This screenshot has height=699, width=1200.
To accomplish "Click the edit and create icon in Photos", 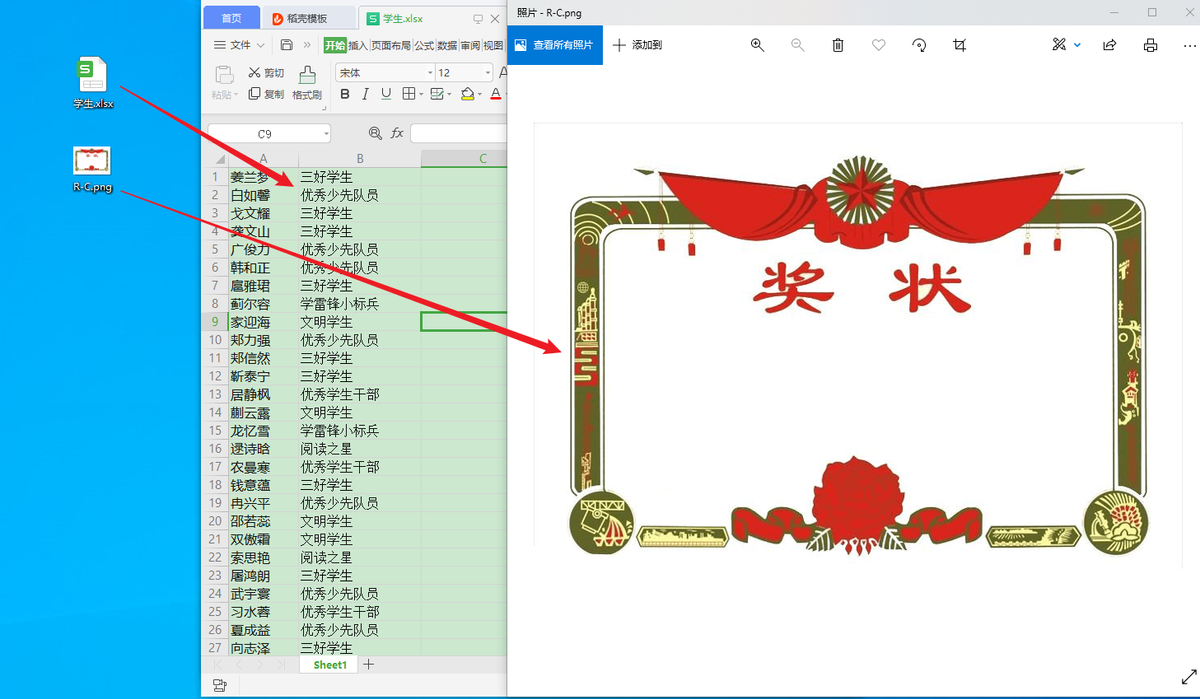I will [x=1059, y=45].
